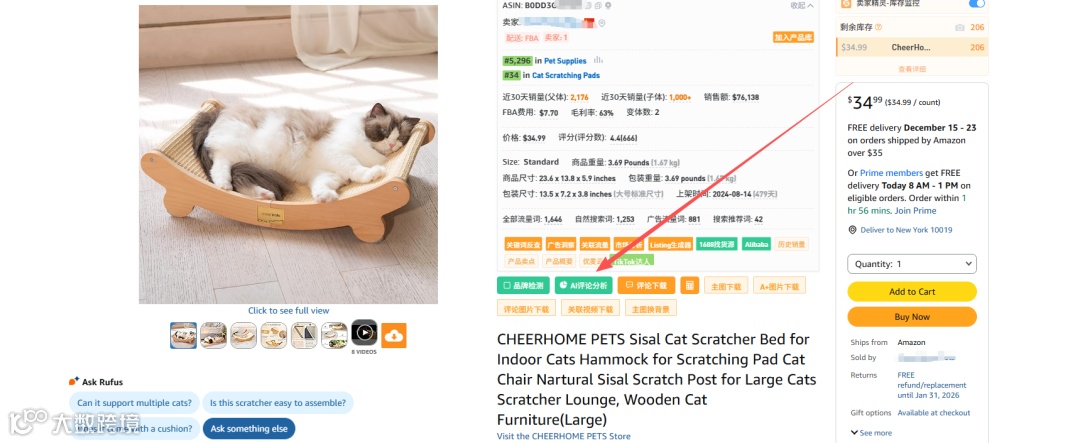
Task: Select the Listing生成器 tag
Action: click(670, 244)
